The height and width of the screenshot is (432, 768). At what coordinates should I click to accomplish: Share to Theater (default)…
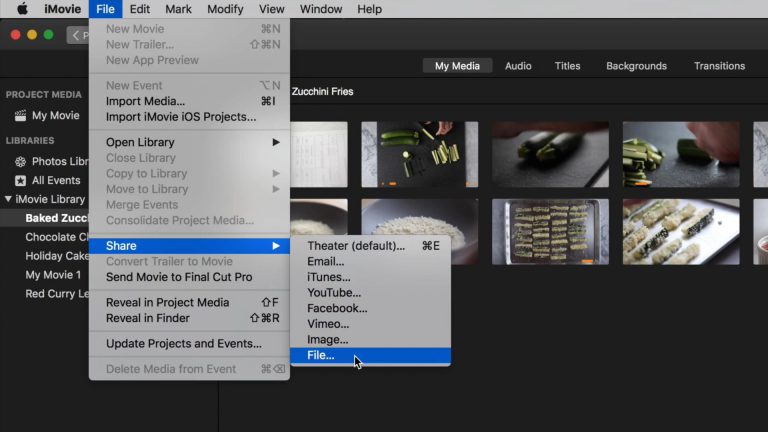pos(370,246)
